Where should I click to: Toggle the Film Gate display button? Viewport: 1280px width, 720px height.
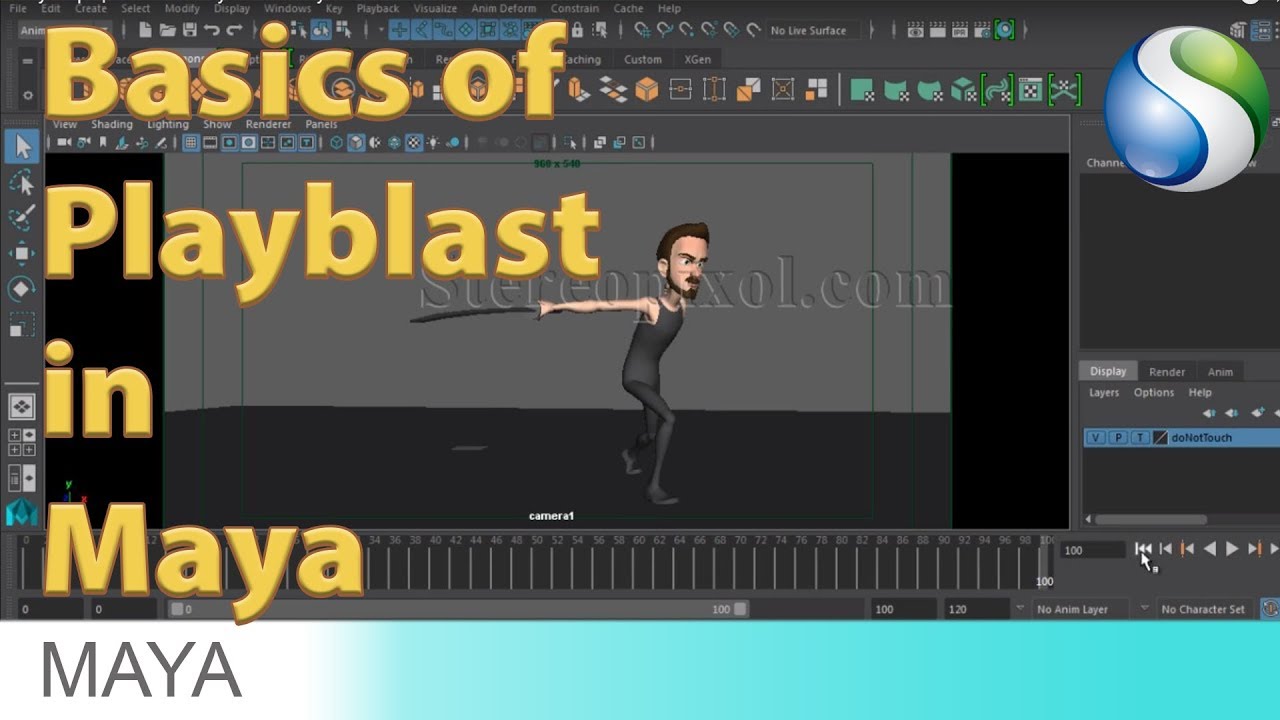pyautogui.click(x=210, y=143)
